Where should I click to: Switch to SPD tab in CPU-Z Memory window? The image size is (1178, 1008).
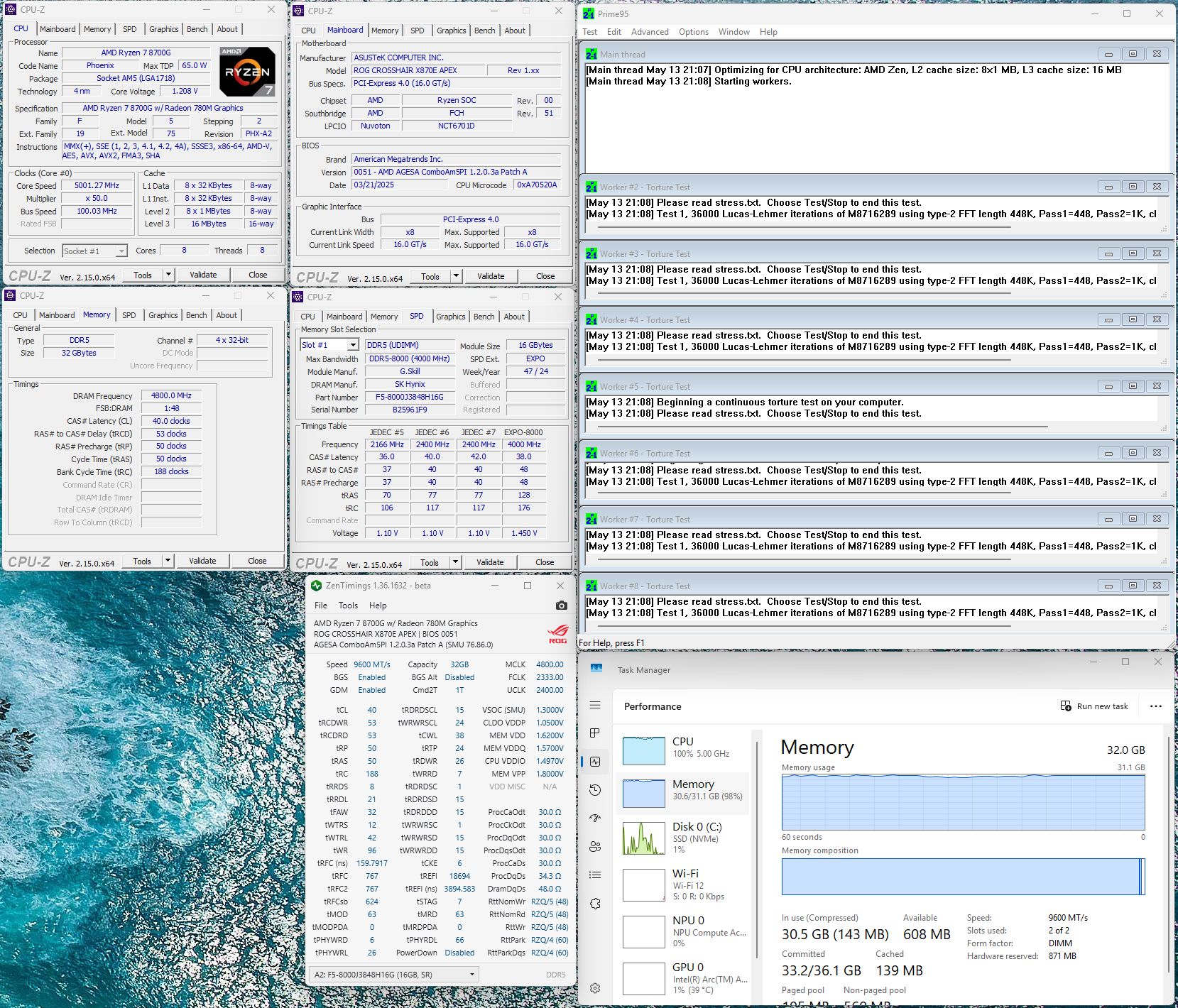129,315
